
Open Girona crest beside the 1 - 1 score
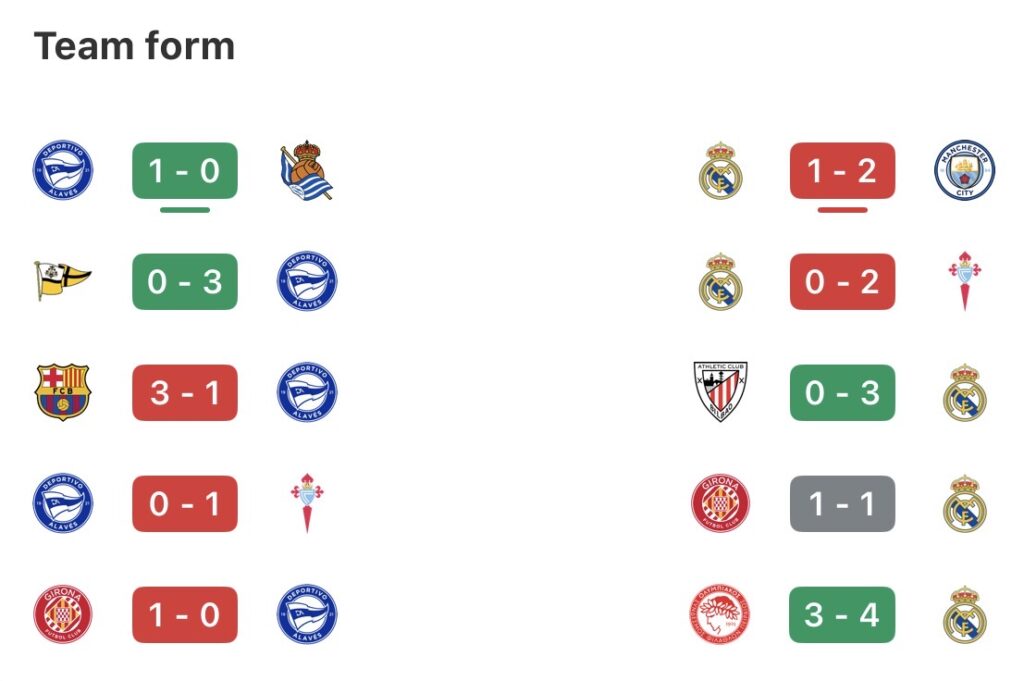tap(720, 503)
